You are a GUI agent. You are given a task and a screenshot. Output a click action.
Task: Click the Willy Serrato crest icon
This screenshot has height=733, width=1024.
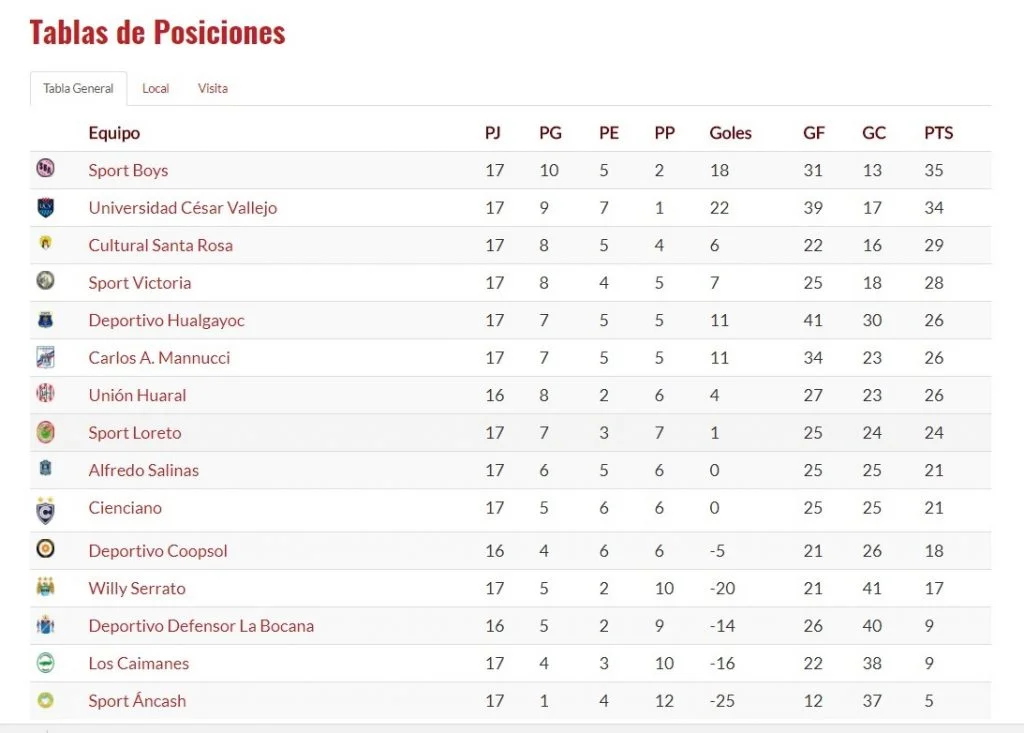(45, 587)
